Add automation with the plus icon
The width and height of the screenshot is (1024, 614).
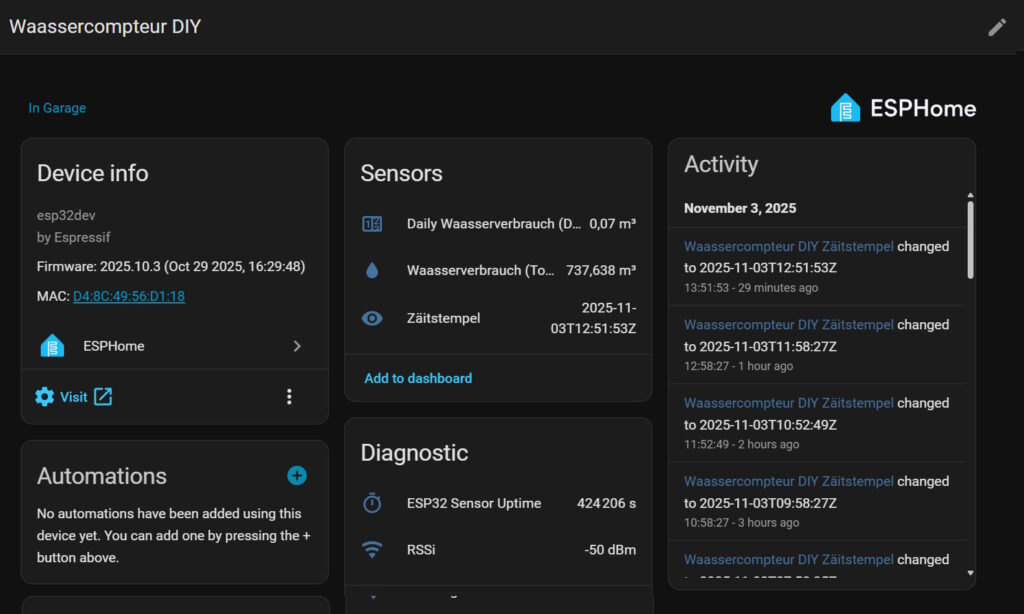pos(297,476)
